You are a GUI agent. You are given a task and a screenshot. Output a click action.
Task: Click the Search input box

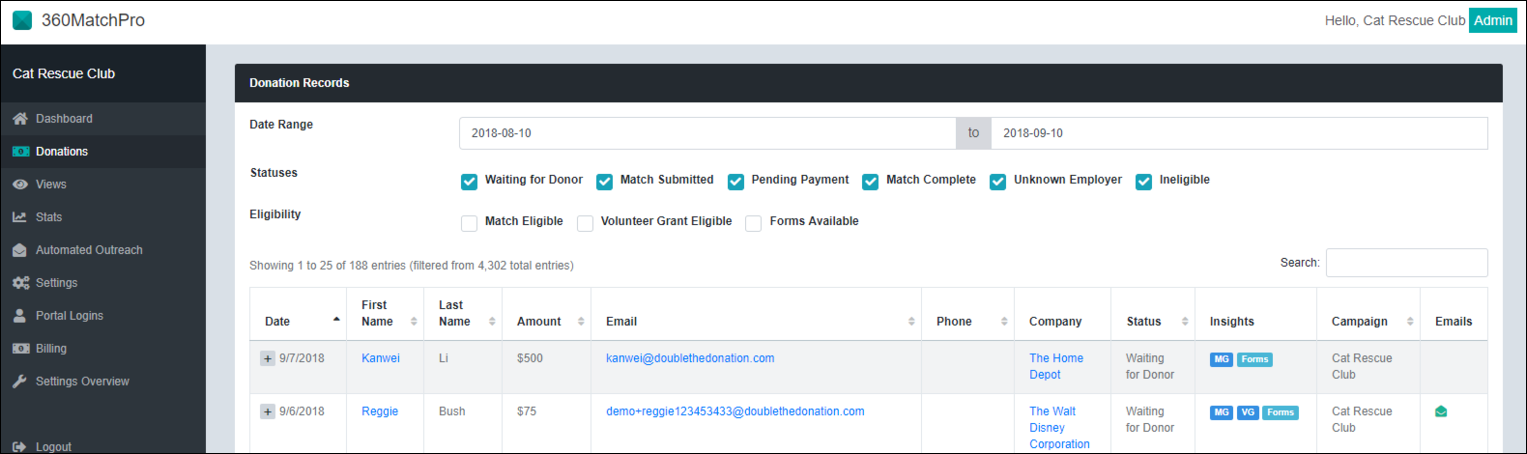[1406, 263]
